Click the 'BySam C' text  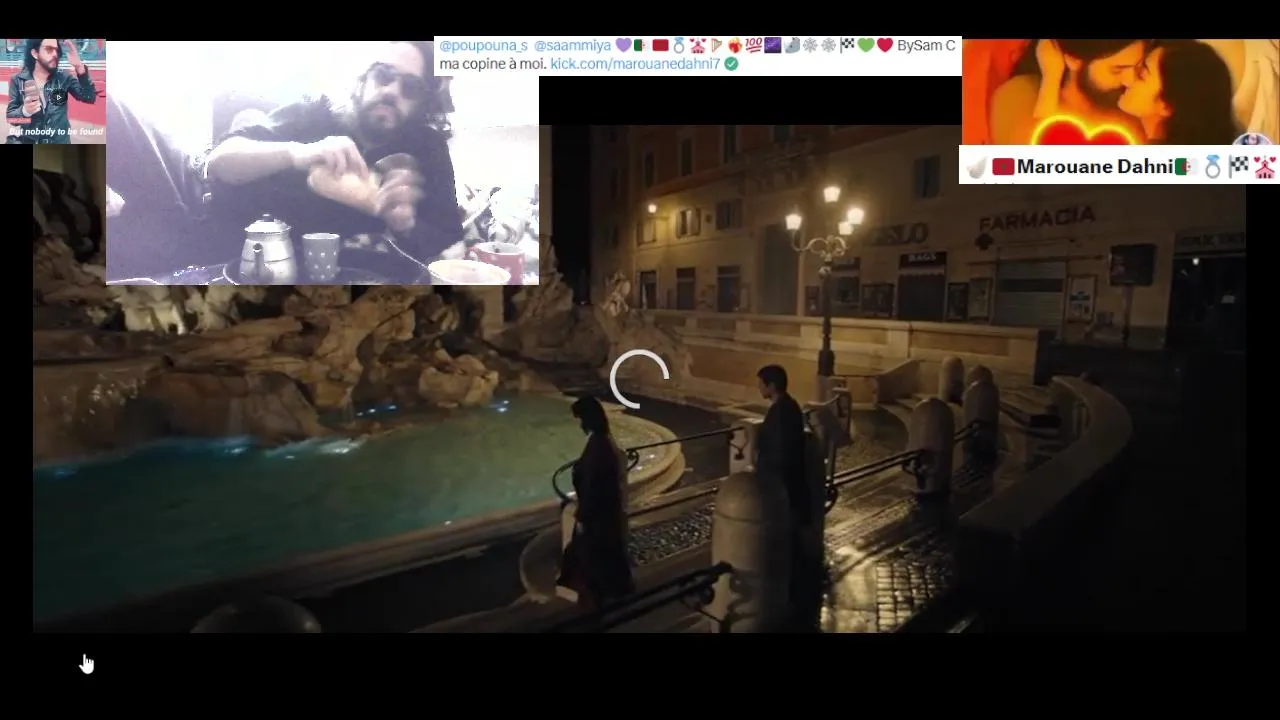tap(926, 46)
